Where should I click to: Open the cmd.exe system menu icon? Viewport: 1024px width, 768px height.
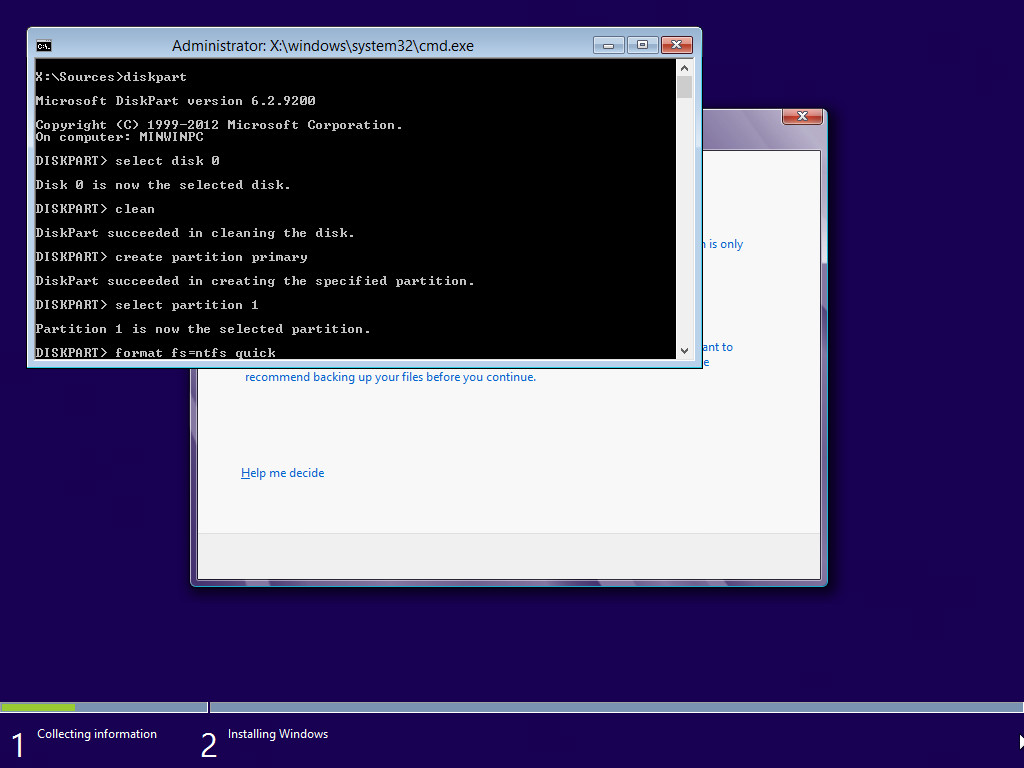(42, 45)
